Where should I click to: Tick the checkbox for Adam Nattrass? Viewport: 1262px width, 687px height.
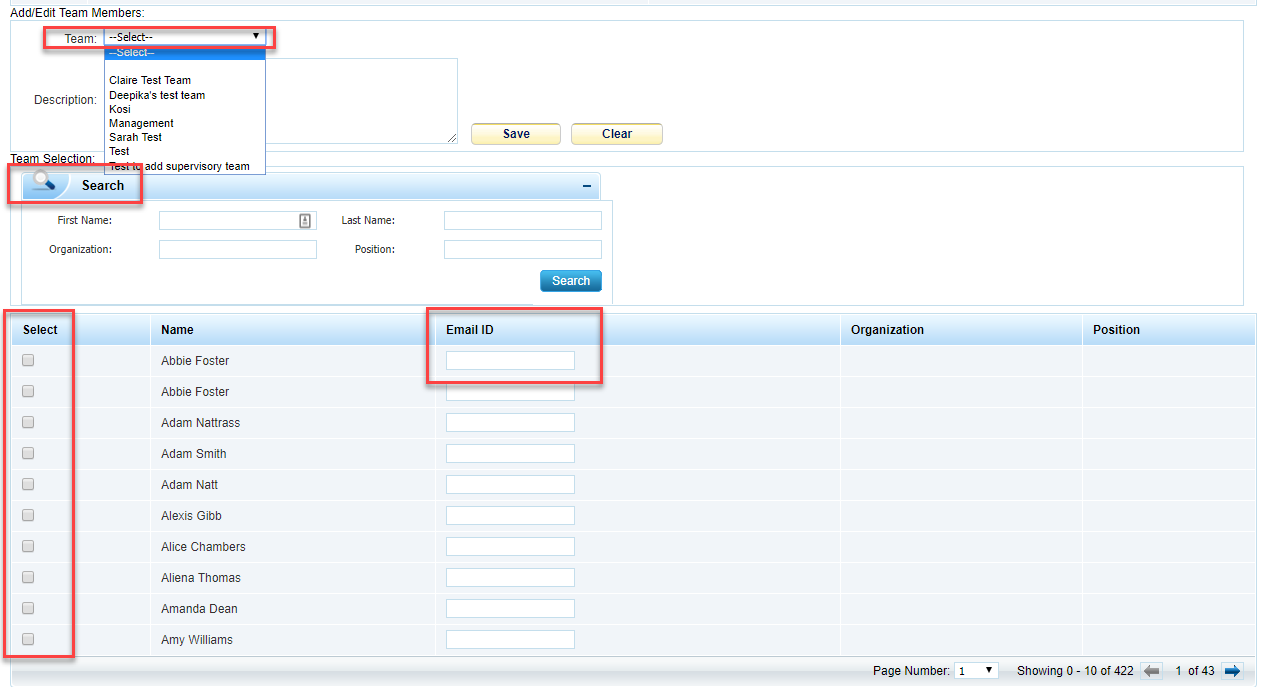tap(28, 422)
